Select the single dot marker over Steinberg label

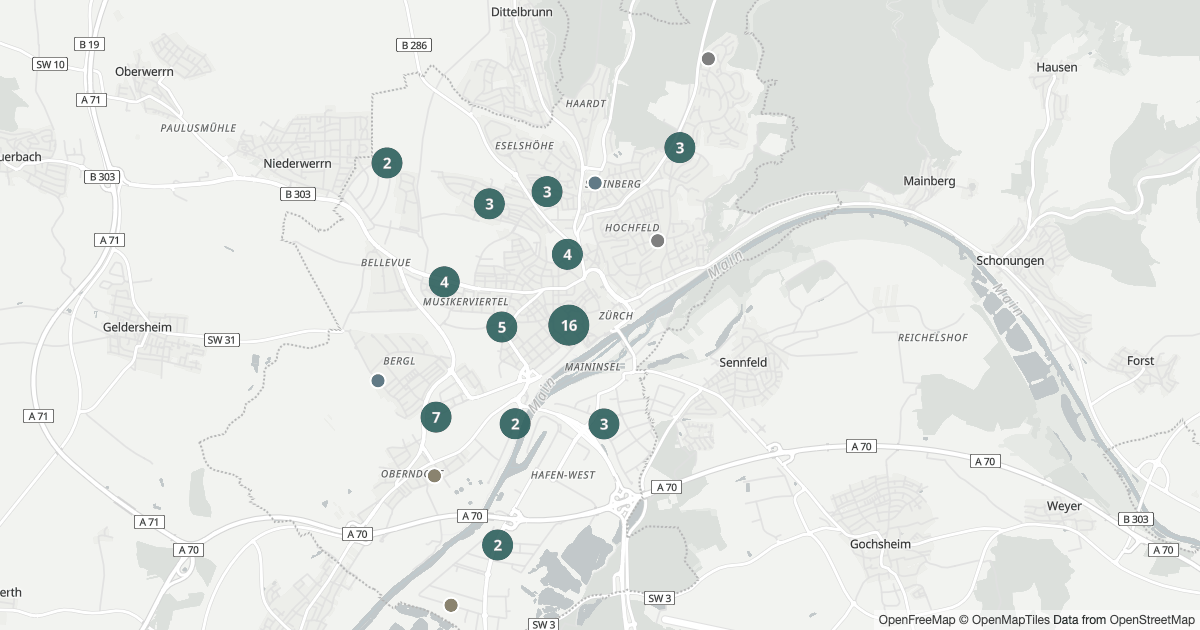point(595,183)
